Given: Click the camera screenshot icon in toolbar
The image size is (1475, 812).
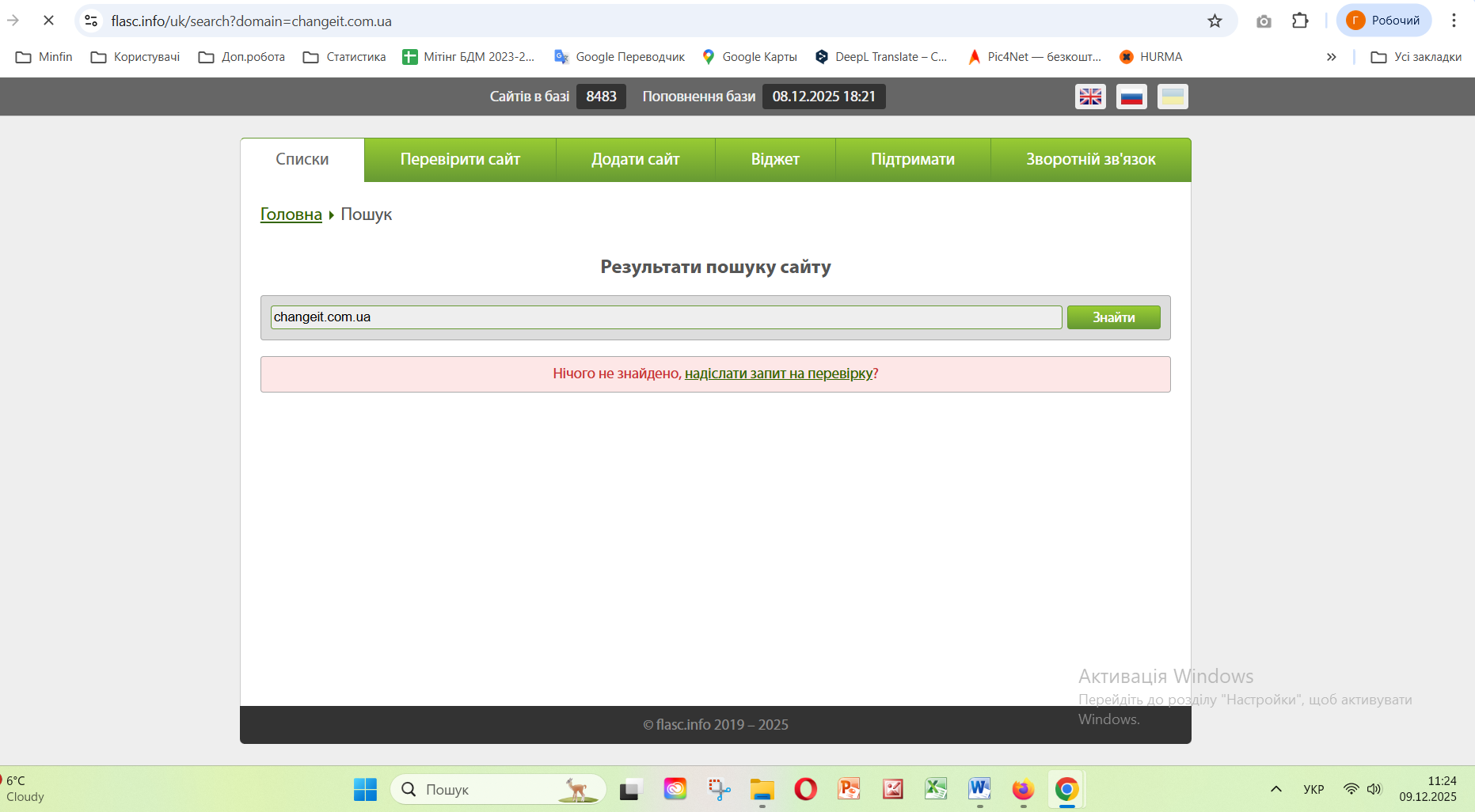Looking at the screenshot, I should (1264, 21).
